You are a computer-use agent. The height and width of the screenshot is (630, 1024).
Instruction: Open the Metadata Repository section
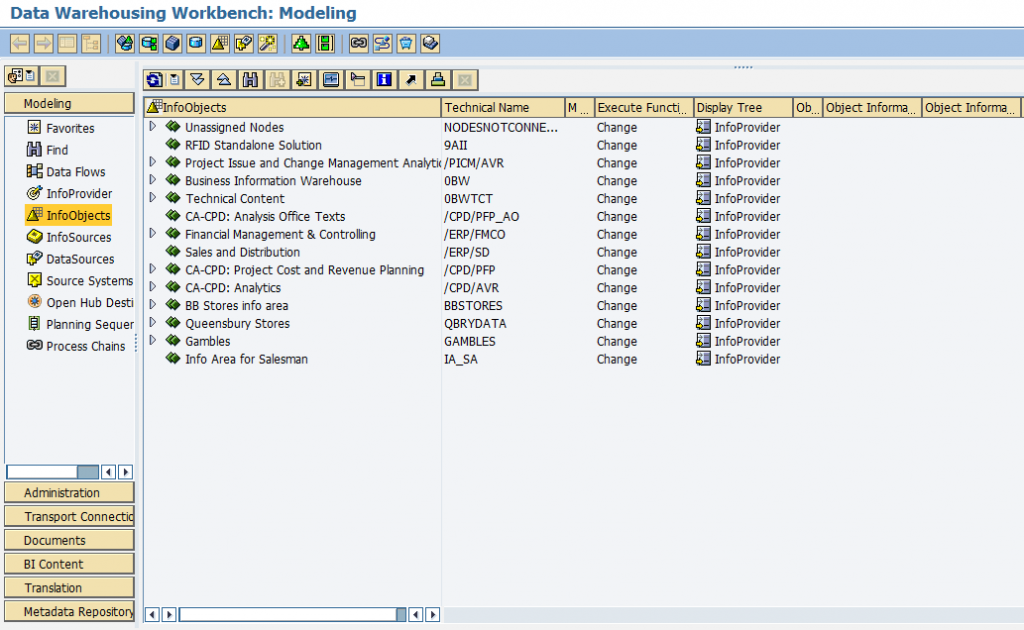[x=69, y=611]
